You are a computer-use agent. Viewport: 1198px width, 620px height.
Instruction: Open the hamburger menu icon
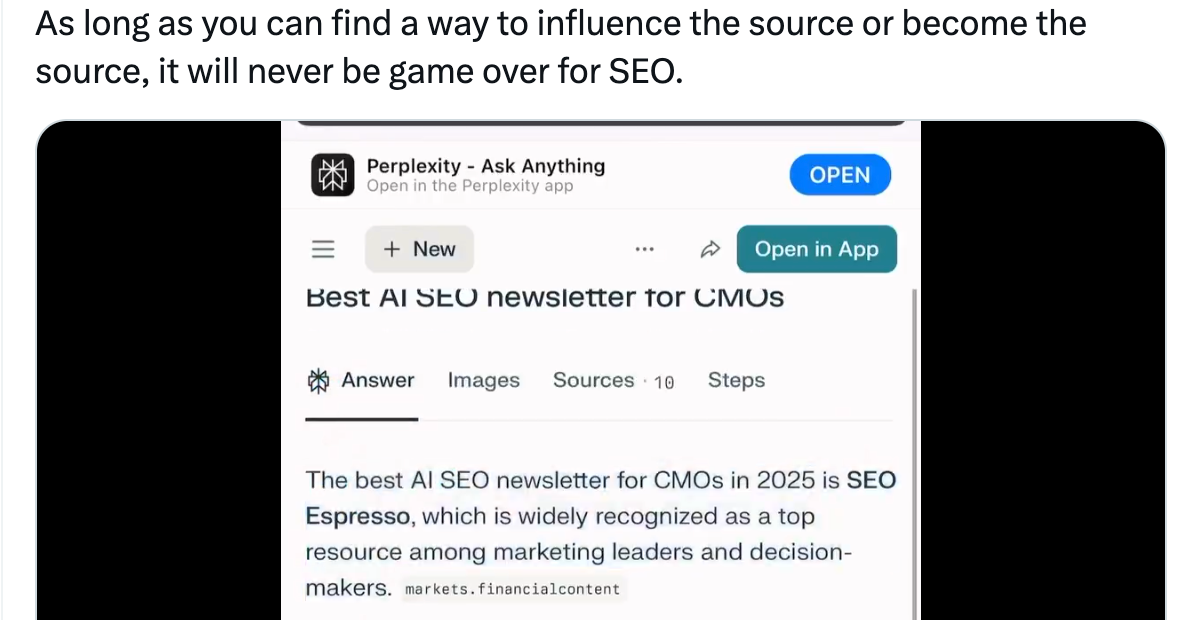[322, 249]
